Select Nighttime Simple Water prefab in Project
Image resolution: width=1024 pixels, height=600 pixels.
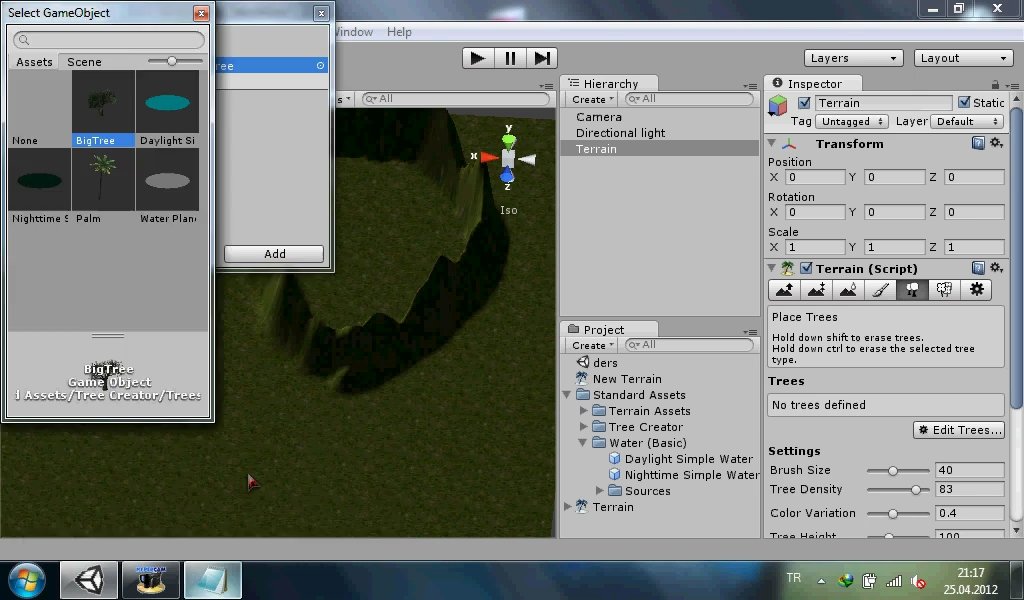click(x=684, y=475)
